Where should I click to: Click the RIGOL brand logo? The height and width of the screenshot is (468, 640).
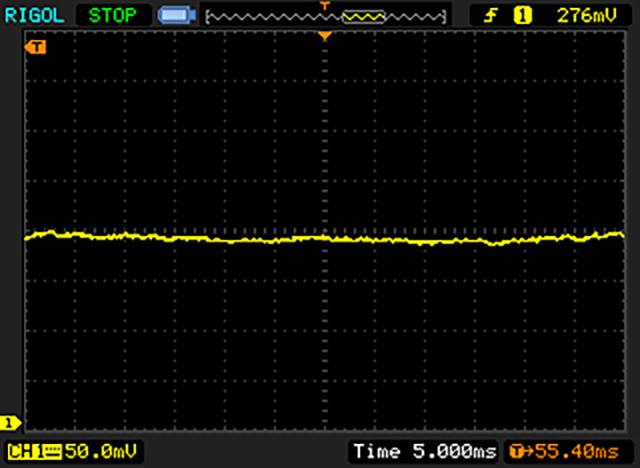pos(34,16)
